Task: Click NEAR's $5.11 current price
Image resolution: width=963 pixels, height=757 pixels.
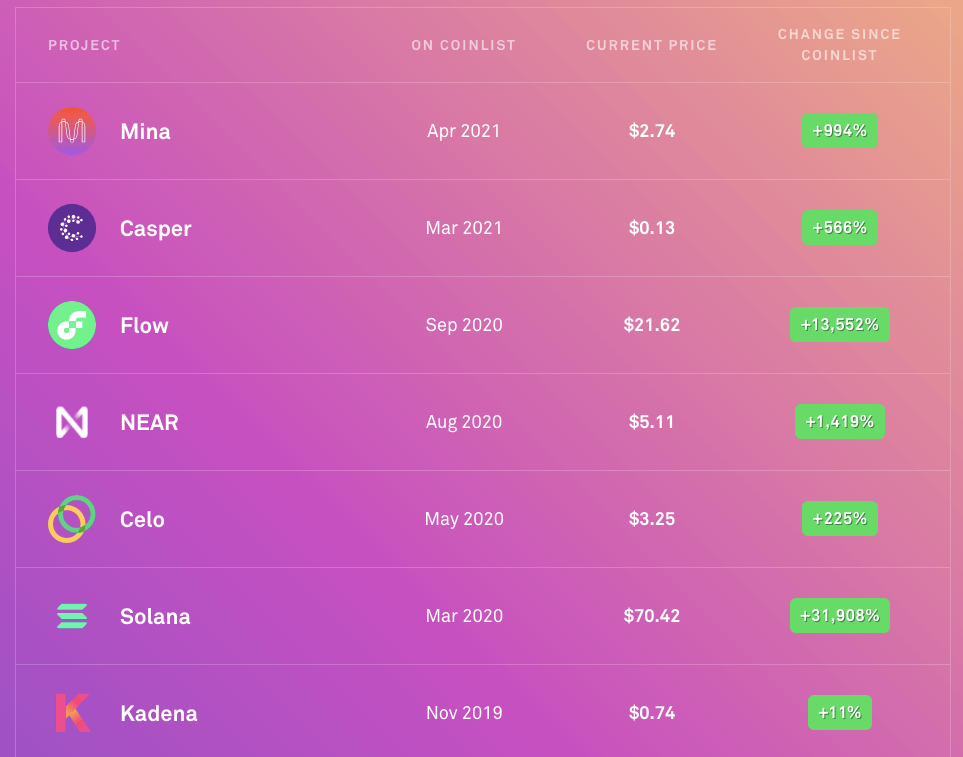Action: click(x=651, y=422)
